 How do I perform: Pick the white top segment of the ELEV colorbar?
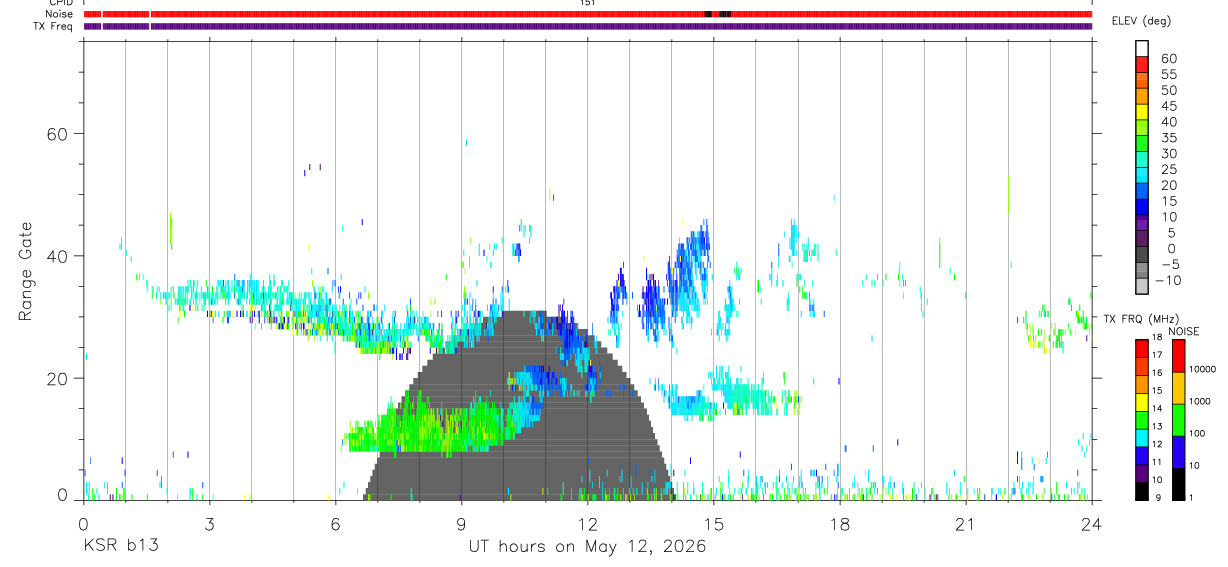(x=1142, y=47)
